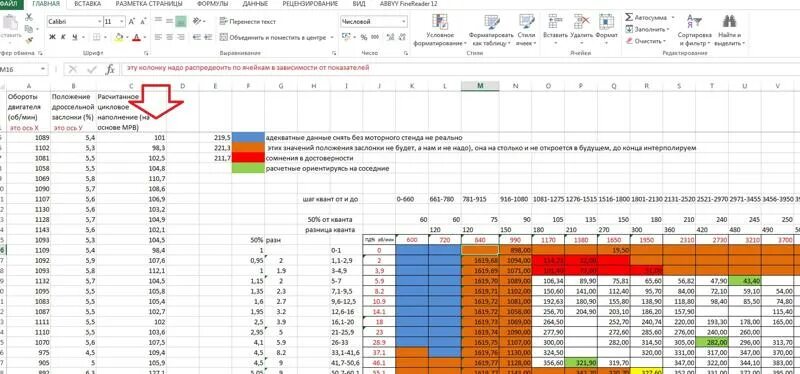Click the Copy icon in the clipboard group
Image resolution: width=800 pixels, height=374 pixels.
click(x=29, y=28)
